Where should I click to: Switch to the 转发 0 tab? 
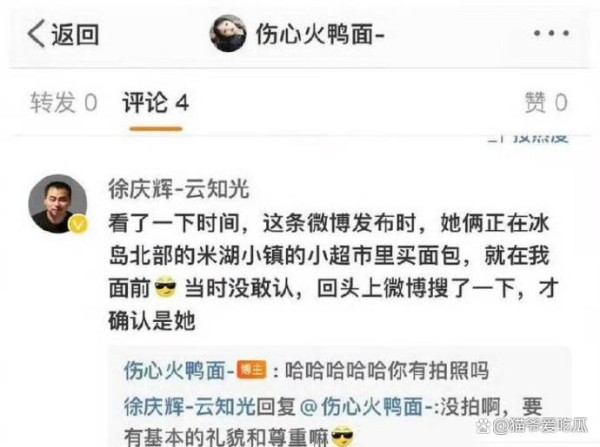pos(64,103)
